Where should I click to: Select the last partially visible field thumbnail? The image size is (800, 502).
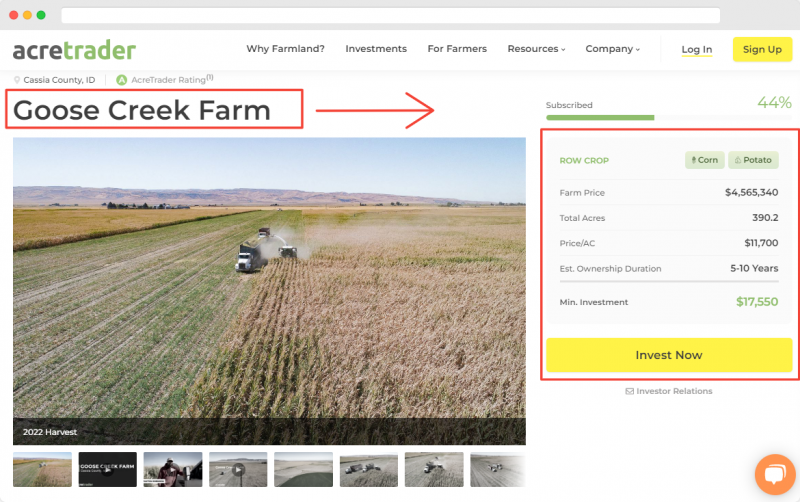coord(498,469)
